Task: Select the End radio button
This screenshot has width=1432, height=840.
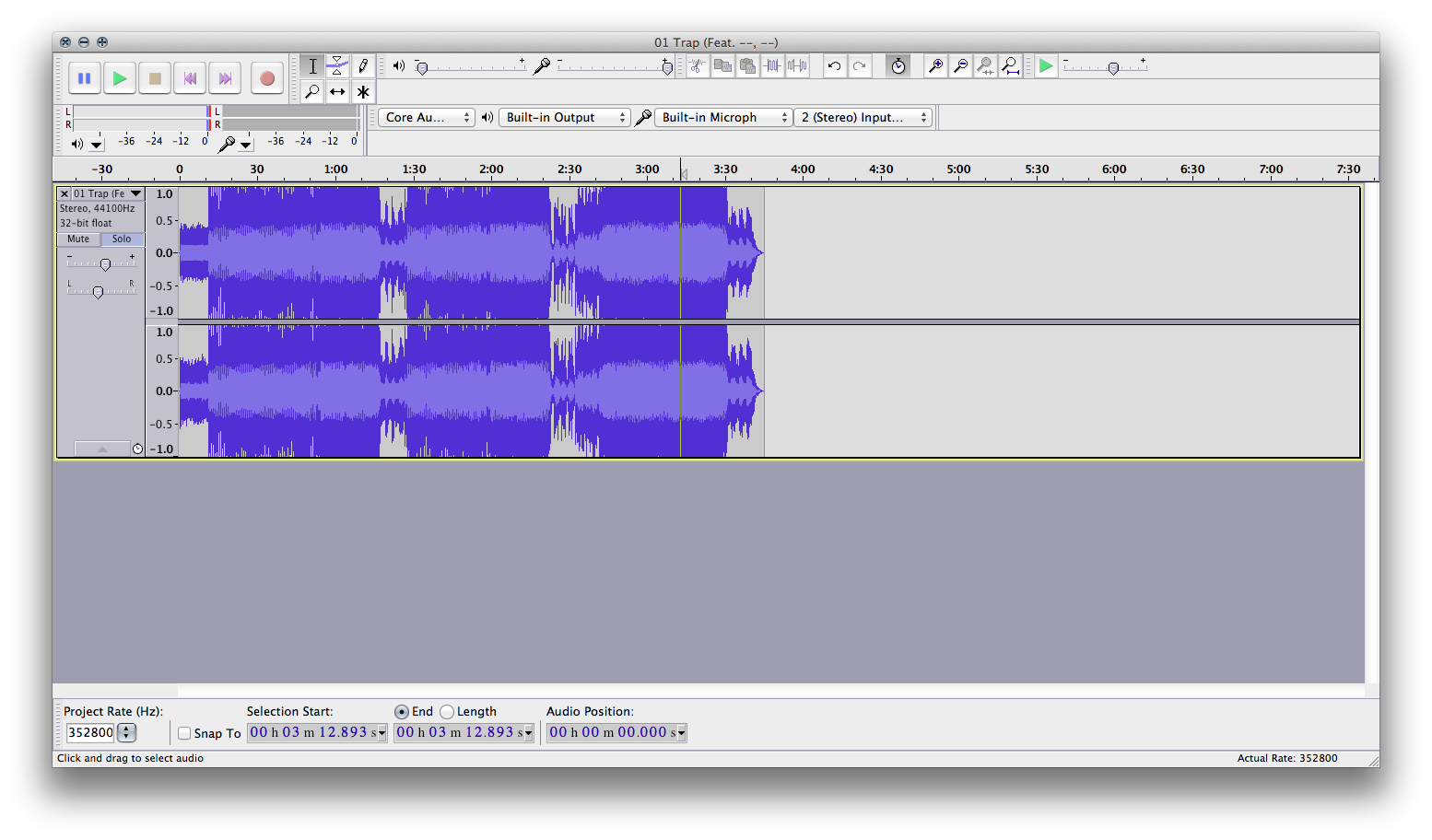Action: [402, 712]
